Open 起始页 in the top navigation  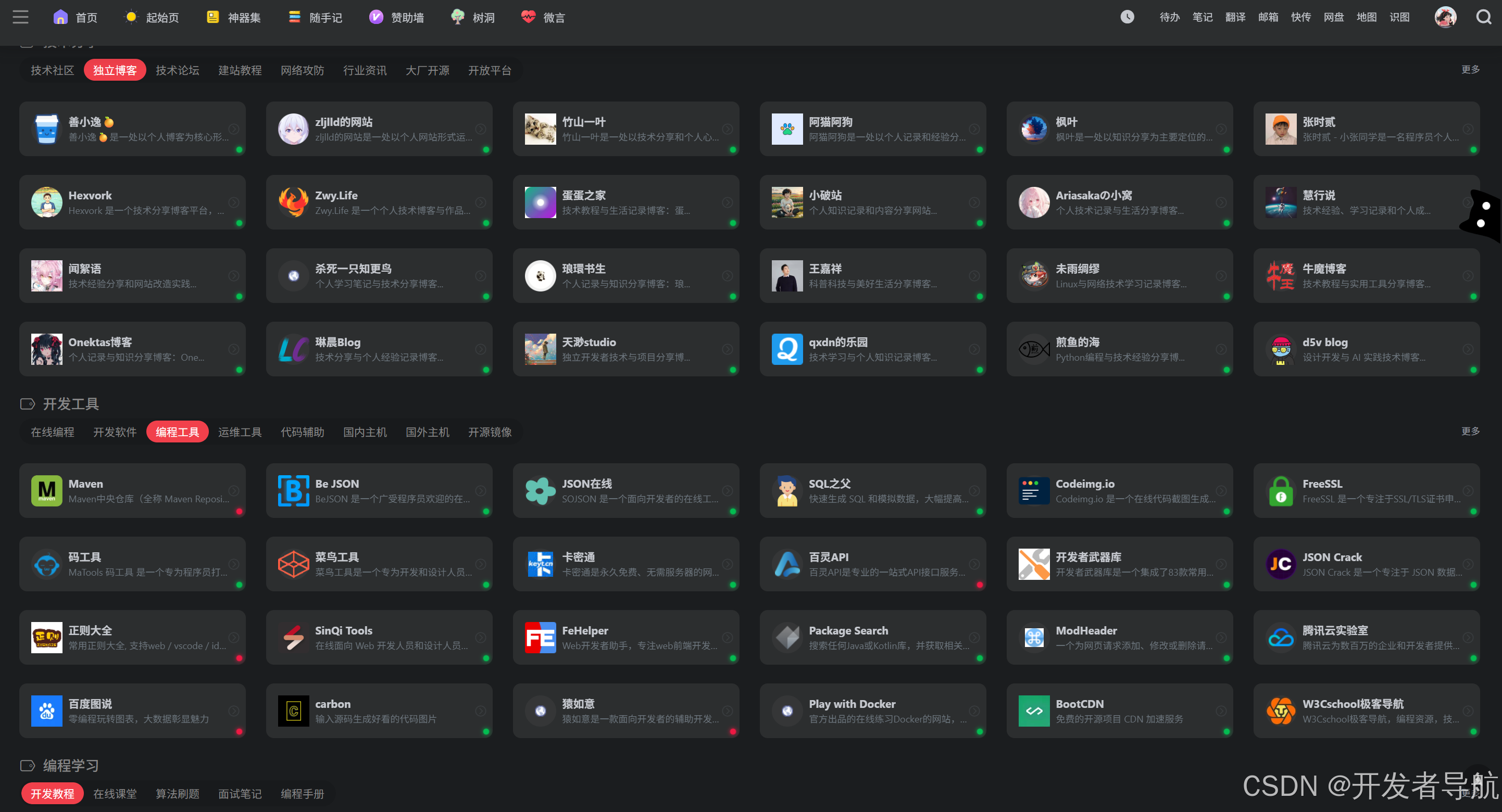point(152,18)
